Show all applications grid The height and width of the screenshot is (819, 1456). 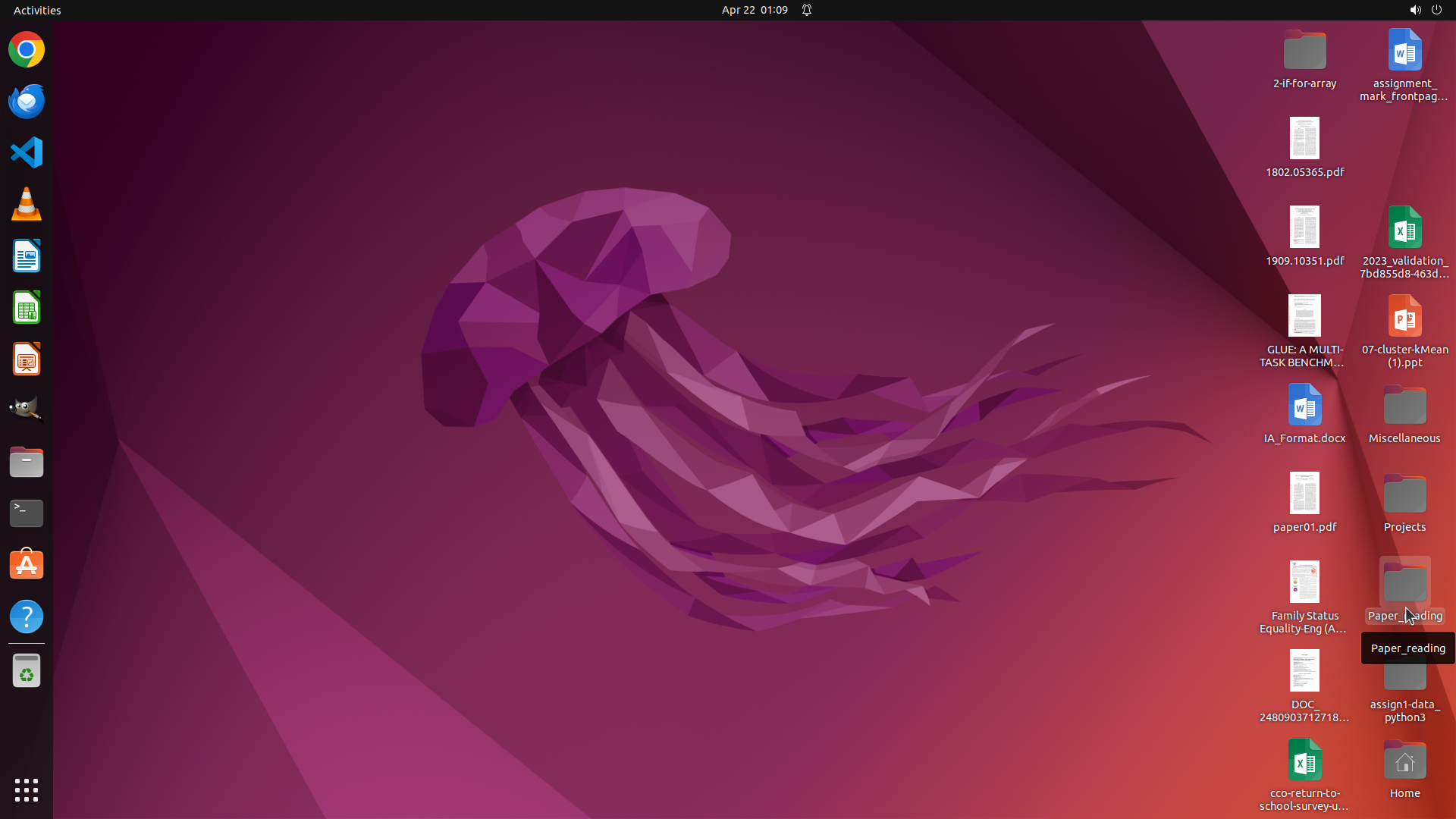[27, 790]
